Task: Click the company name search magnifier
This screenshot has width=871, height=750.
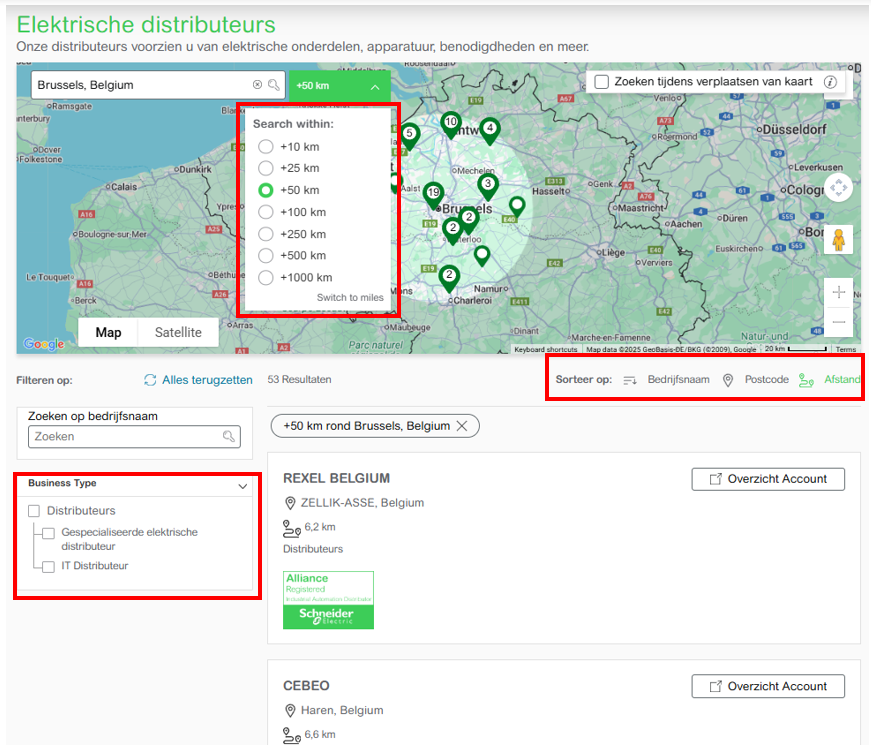Action: [229, 436]
